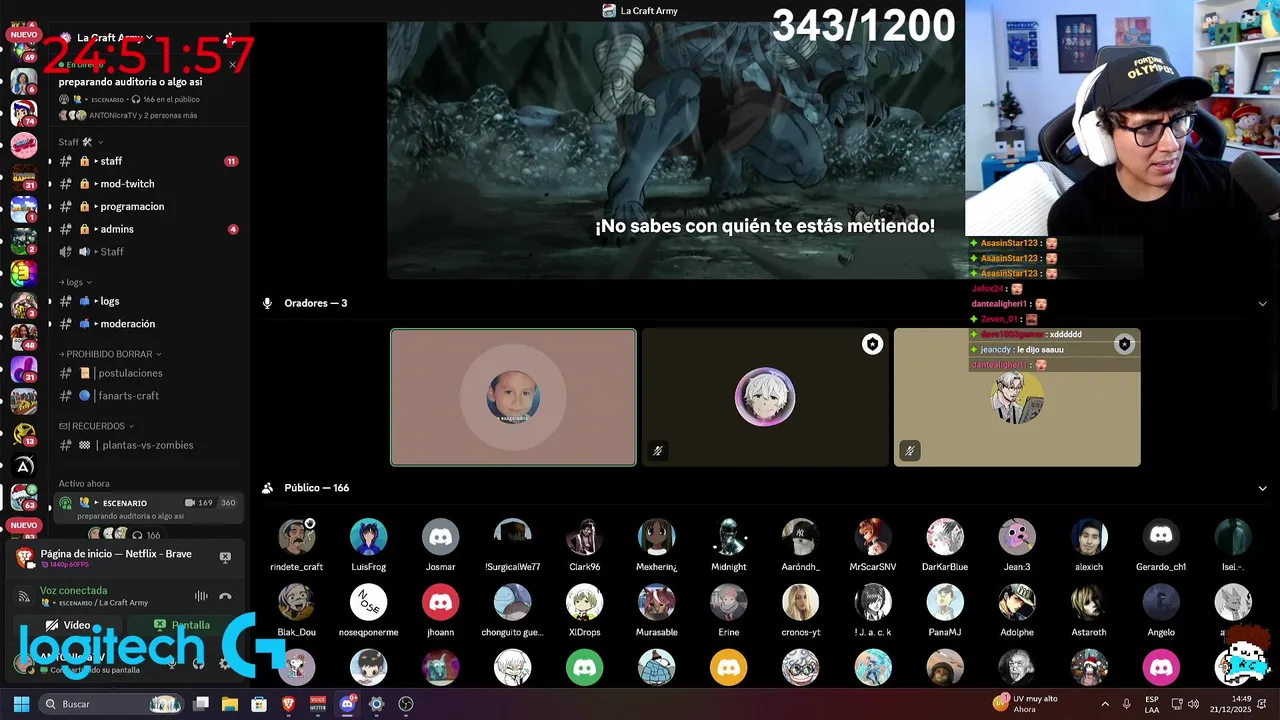Image resolution: width=1280 pixels, height=720 pixels.
Task: Click audience member rindete_craft
Action: 297,545
